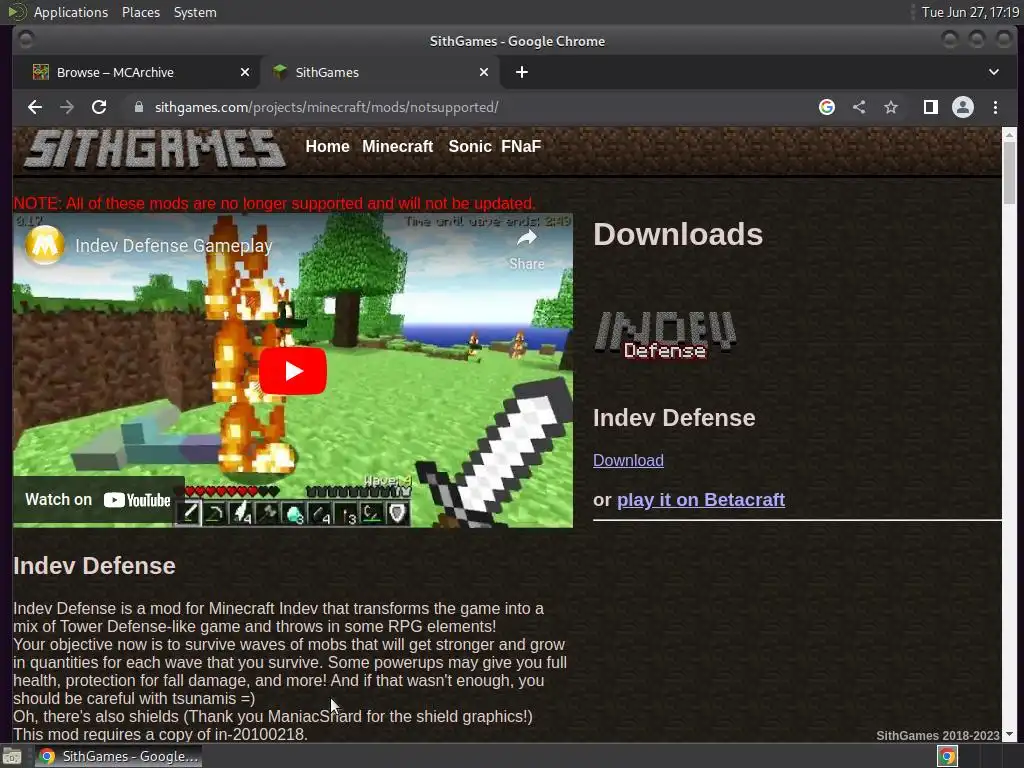The image size is (1024, 768).
Task: Bookmark this page with the star
Action: 891,107
